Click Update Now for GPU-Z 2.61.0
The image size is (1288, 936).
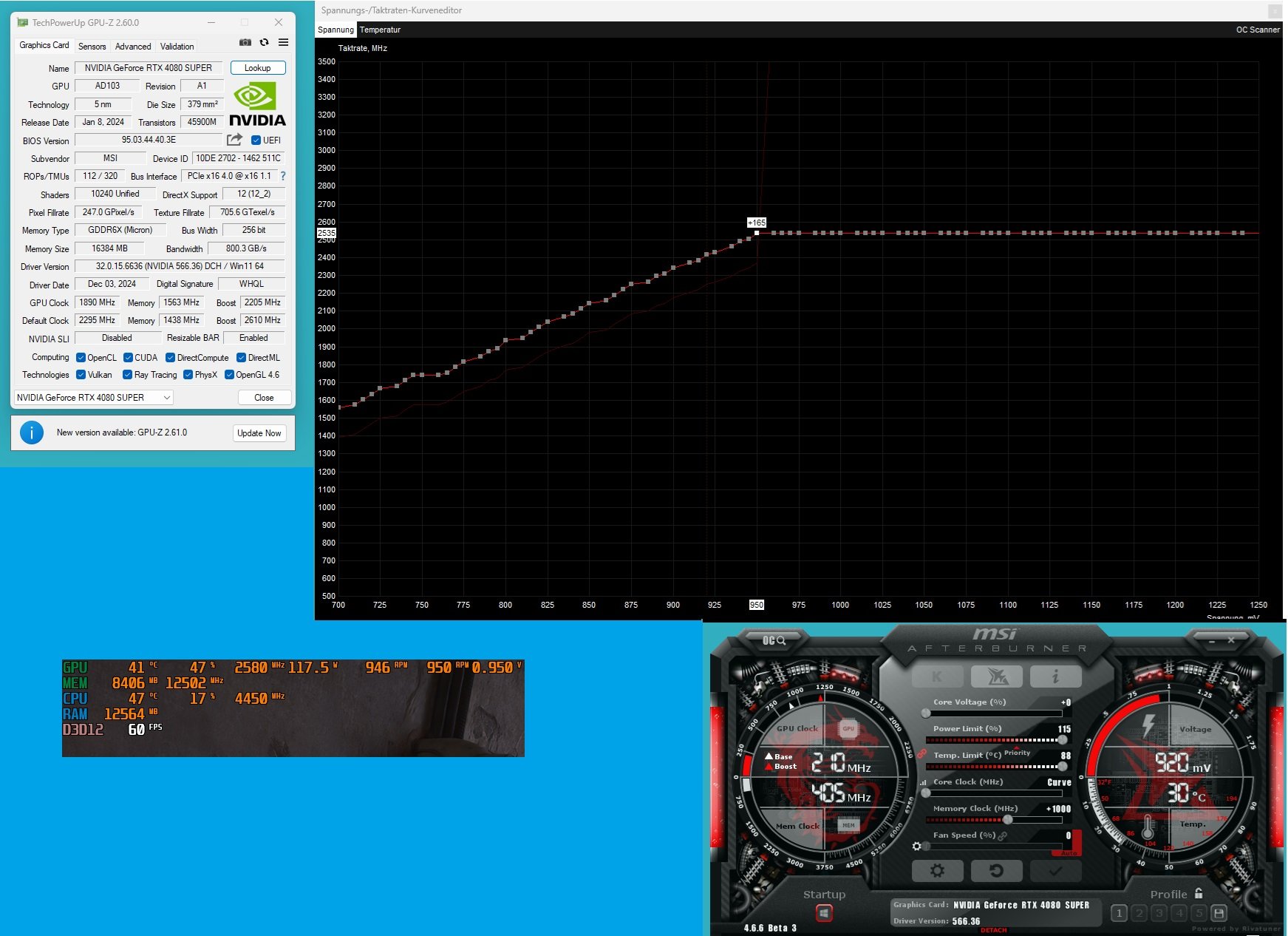[x=259, y=433]
